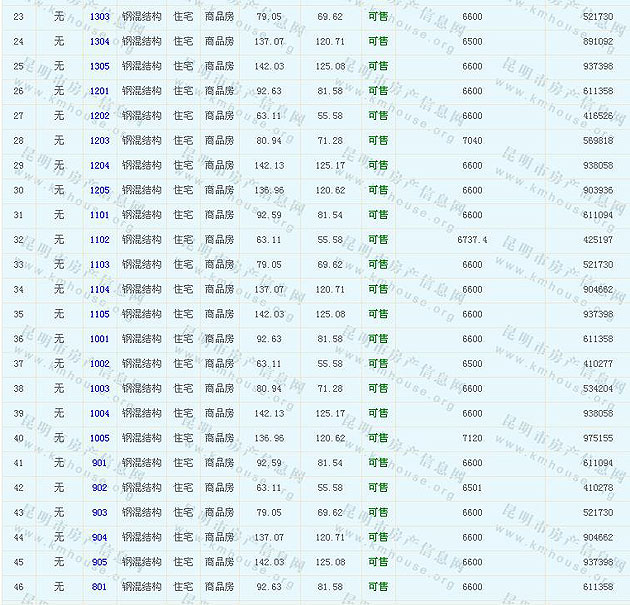The height and width of the screenshot is (605, 630).
Task: Open unit 1101 link
Action: coord(99,215)
